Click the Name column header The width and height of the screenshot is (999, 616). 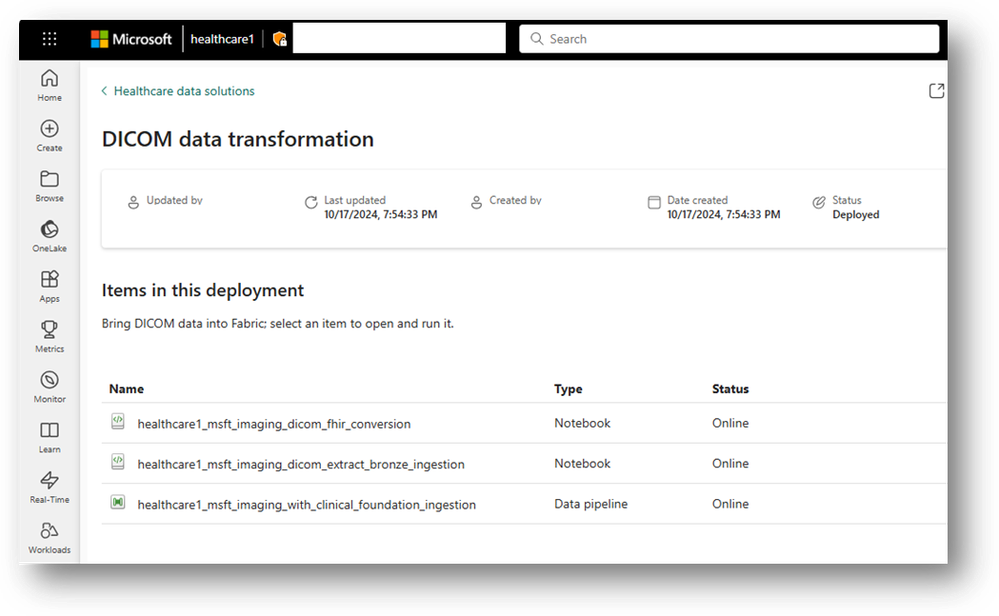point(126,389)
